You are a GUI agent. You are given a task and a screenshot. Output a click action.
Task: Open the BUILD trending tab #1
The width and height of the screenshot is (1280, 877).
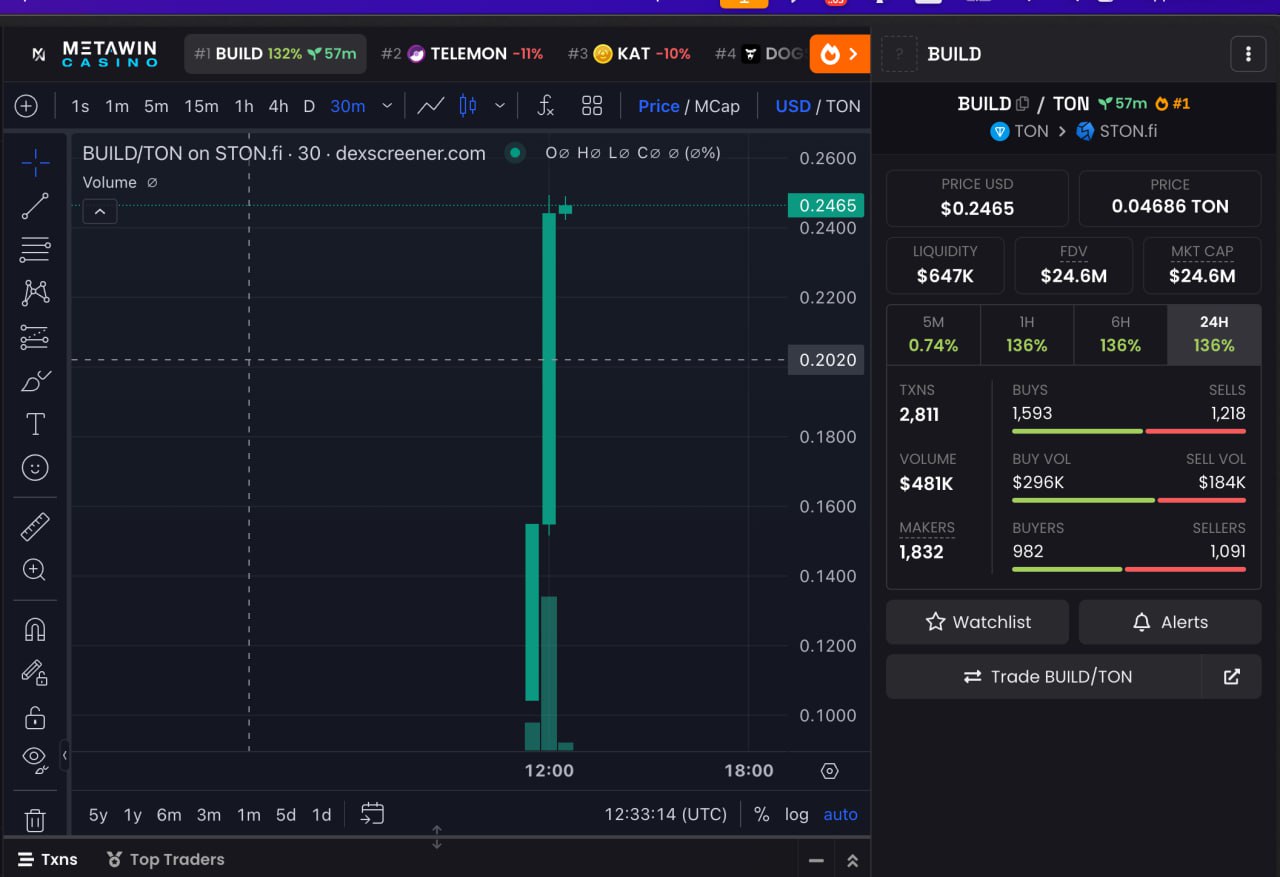[x=275, y=54]
